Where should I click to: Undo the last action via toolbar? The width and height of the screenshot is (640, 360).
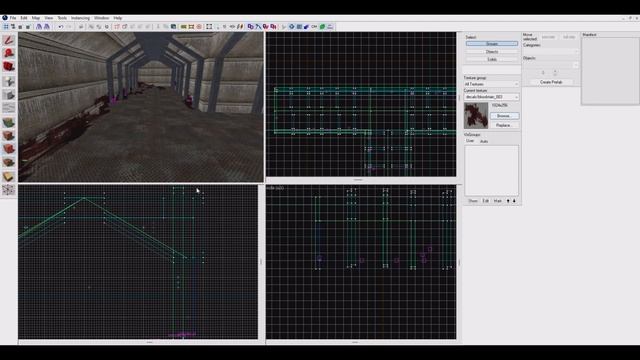(60, 27)
